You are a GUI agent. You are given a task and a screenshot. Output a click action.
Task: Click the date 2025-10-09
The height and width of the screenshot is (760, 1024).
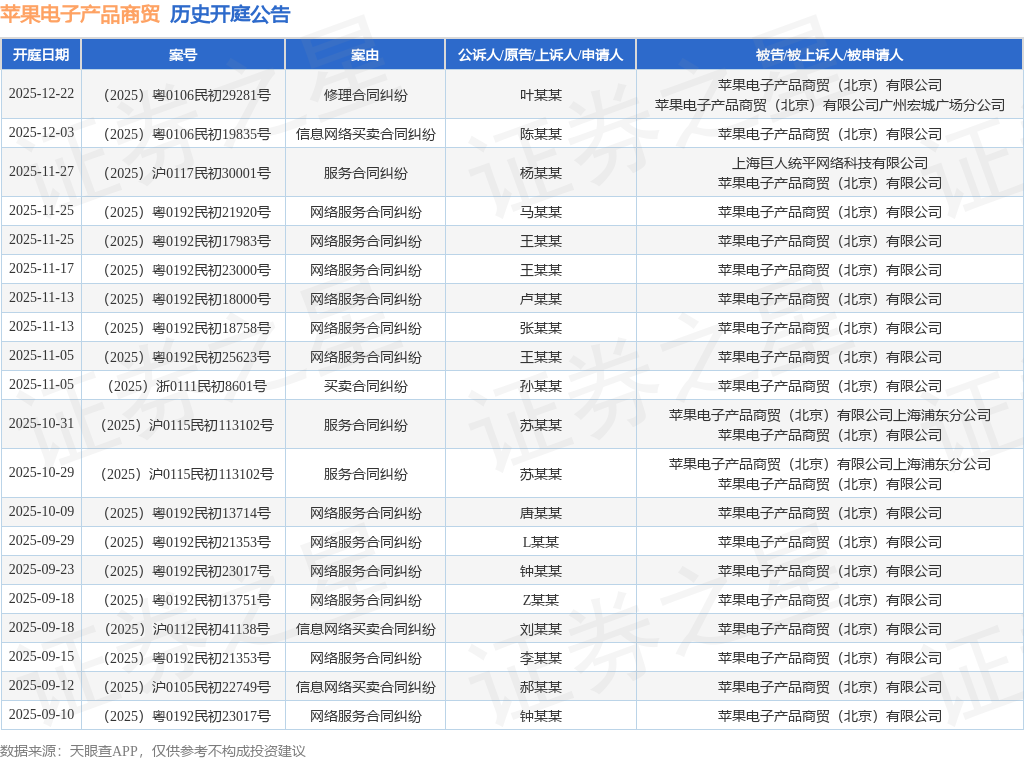coord(41,511)
